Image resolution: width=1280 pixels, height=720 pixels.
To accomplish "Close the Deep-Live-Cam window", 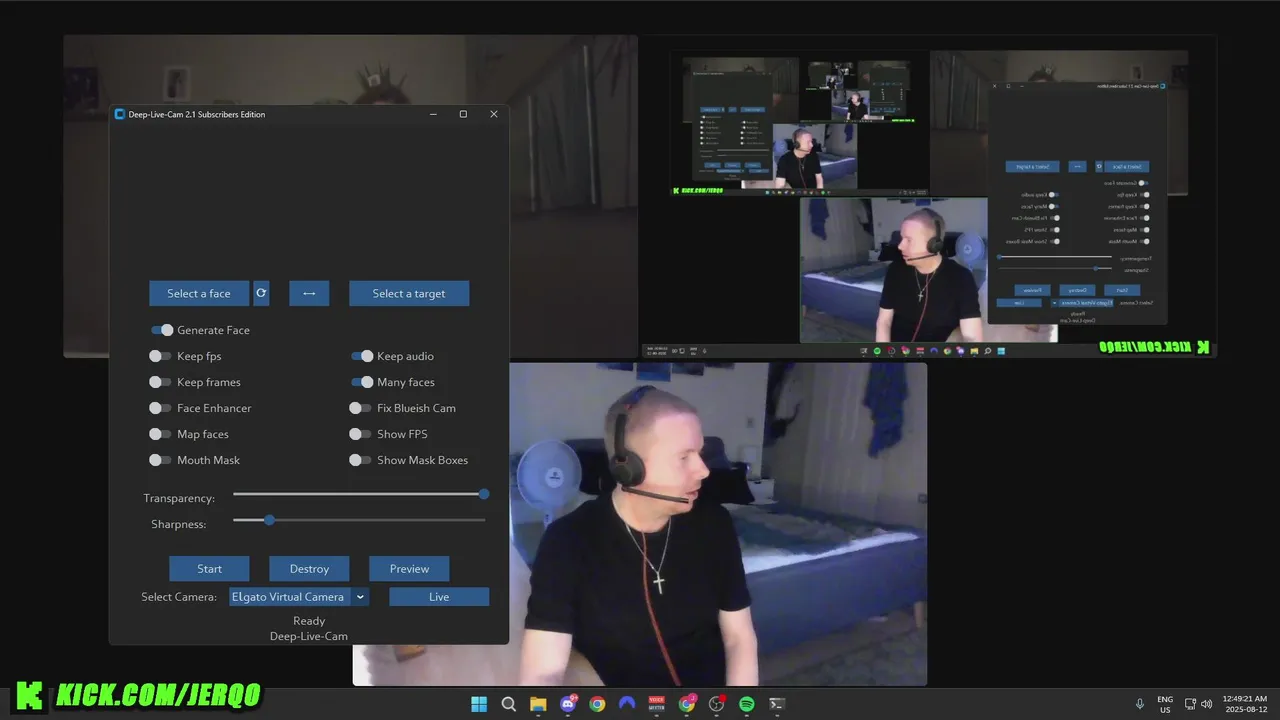I will 494,114.
